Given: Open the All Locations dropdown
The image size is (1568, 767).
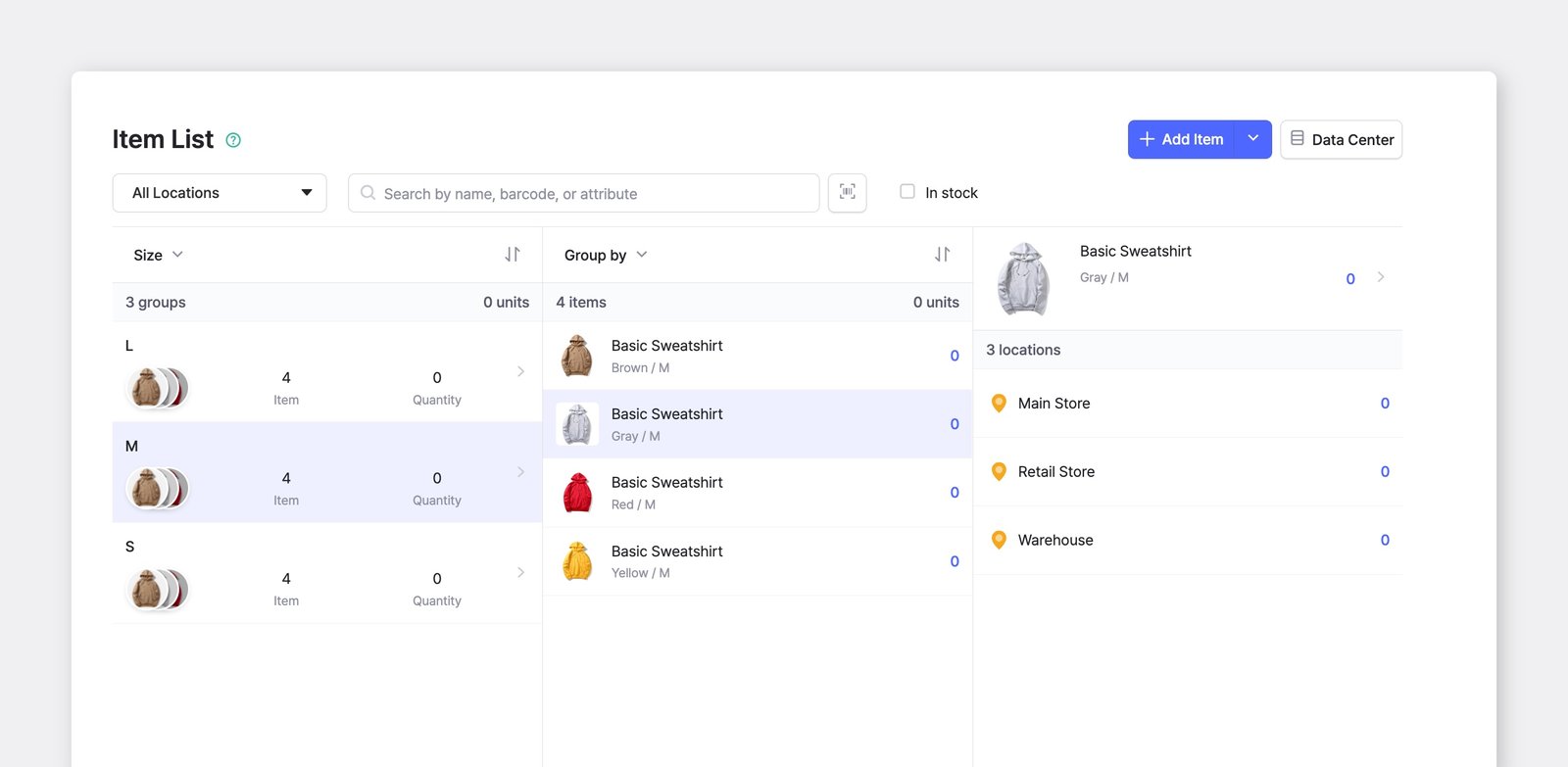Looking at the screenshot, I should coord(220,193).
